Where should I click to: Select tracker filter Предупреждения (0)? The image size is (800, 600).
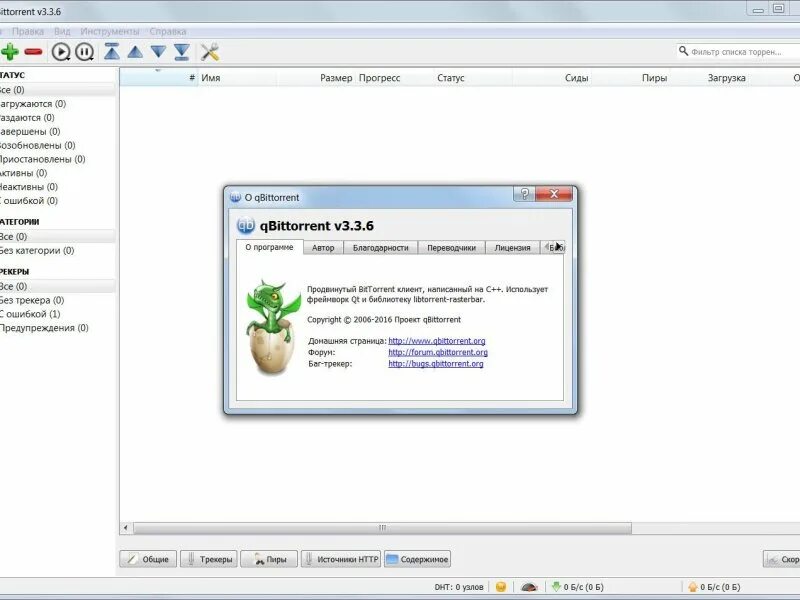click(44, 328)
